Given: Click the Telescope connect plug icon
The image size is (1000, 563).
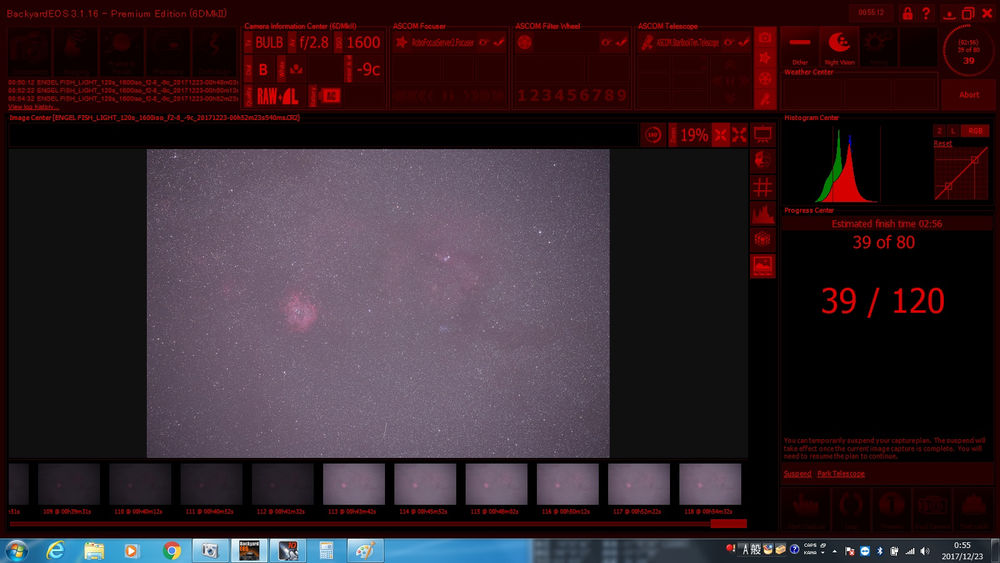Looking at the screenshot, I should [x=729, y=43].
